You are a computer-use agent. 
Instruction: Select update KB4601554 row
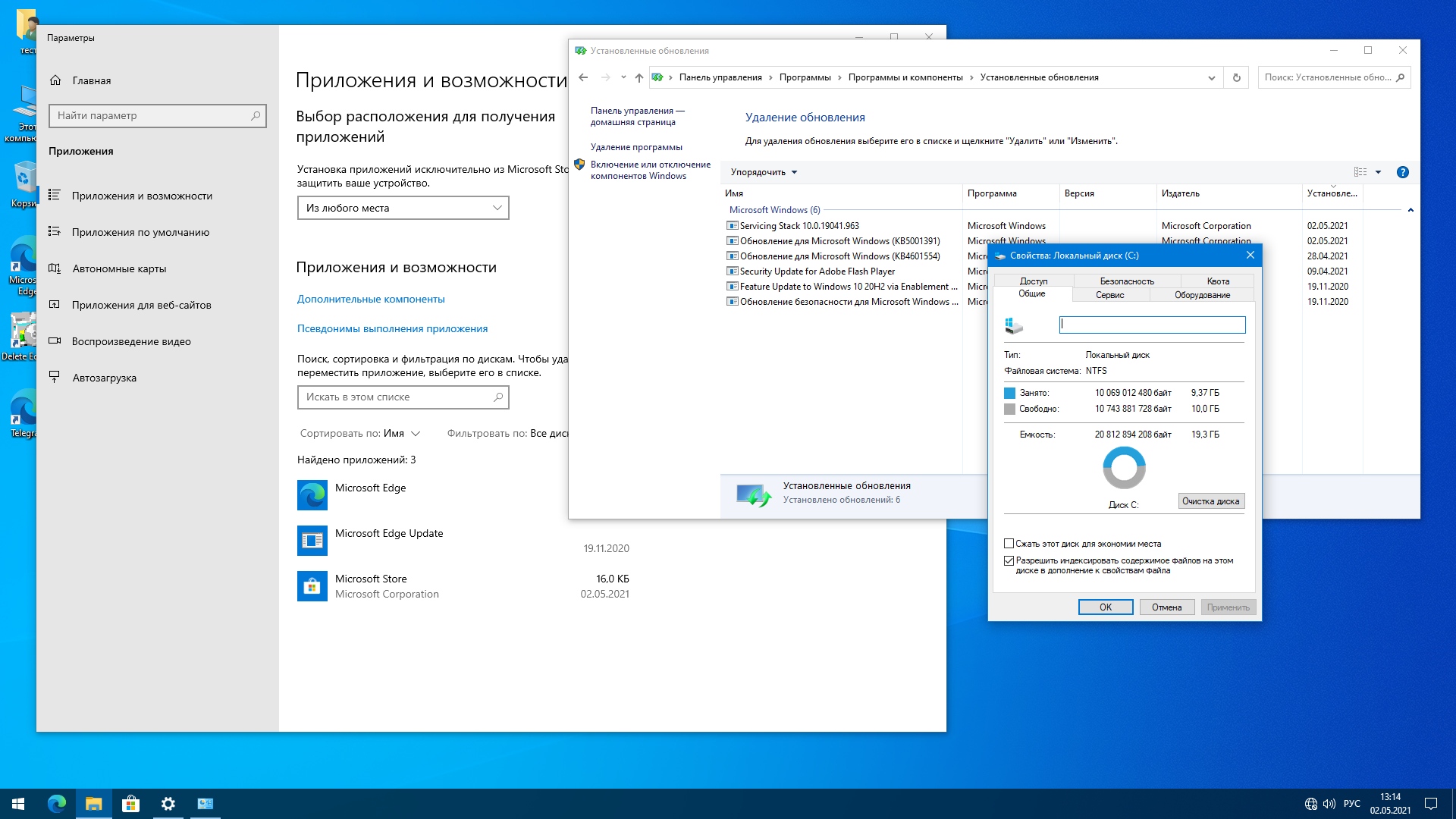tap(839, 256)
